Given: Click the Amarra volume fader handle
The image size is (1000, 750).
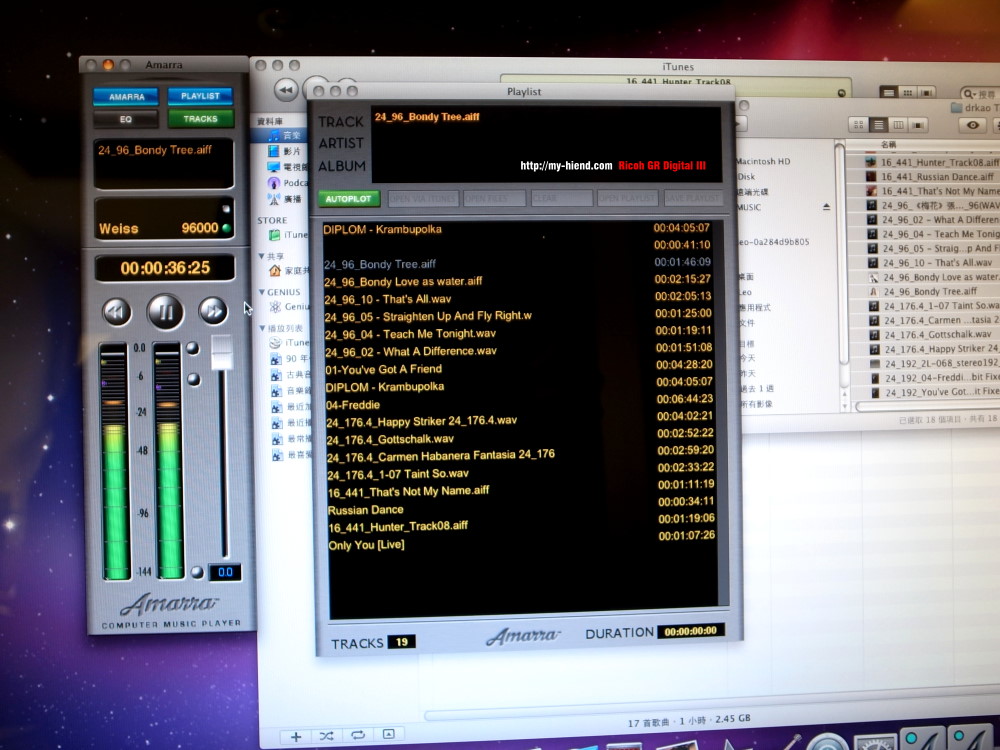Looking at the screenshot, I should (222, 352).
